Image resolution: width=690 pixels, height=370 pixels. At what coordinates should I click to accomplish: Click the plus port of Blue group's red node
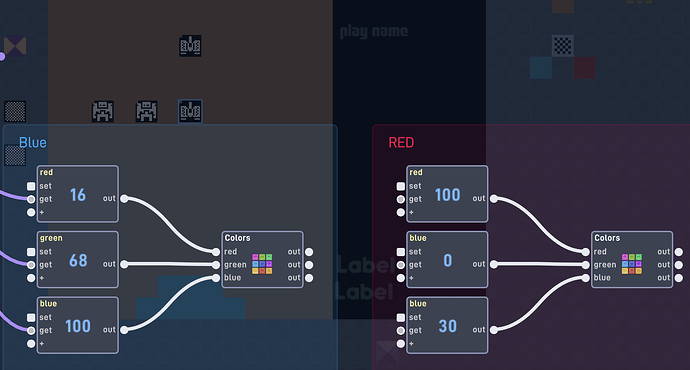[31, 212]
